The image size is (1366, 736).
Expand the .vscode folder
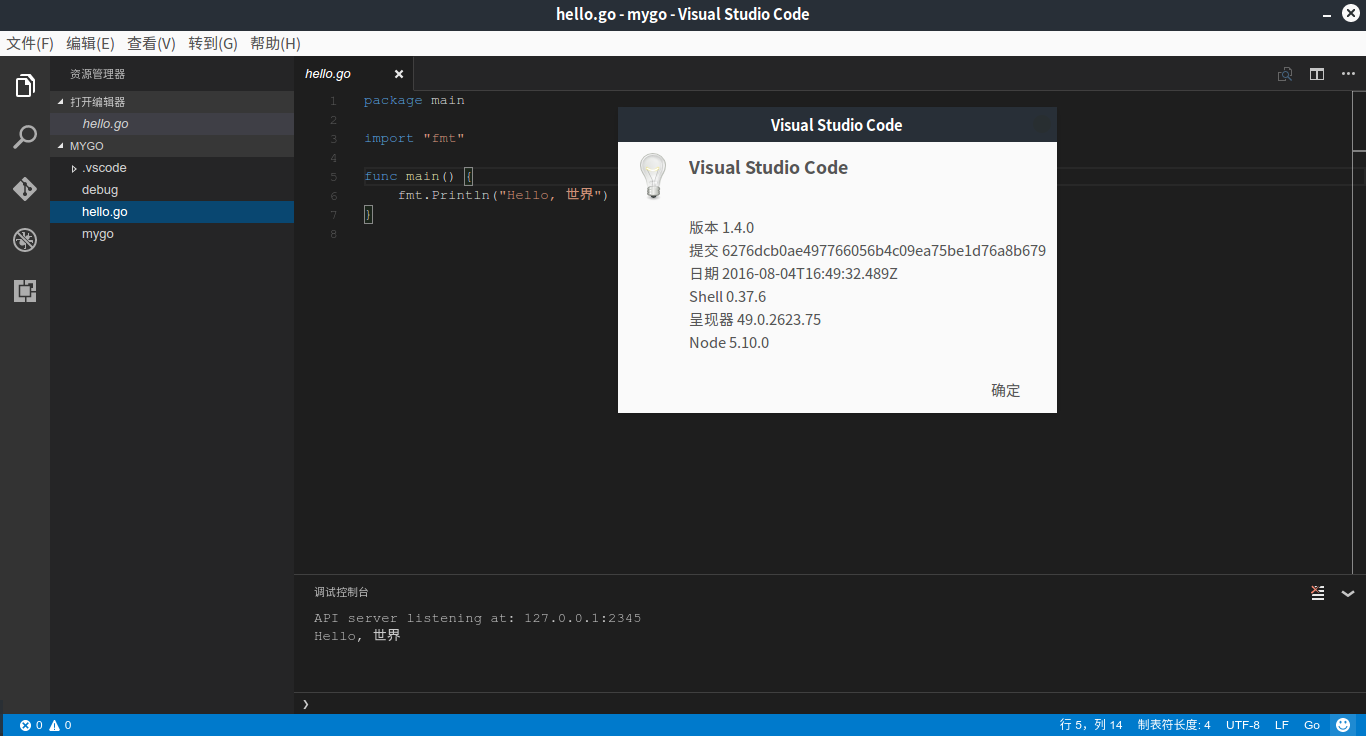coord(74,168)
